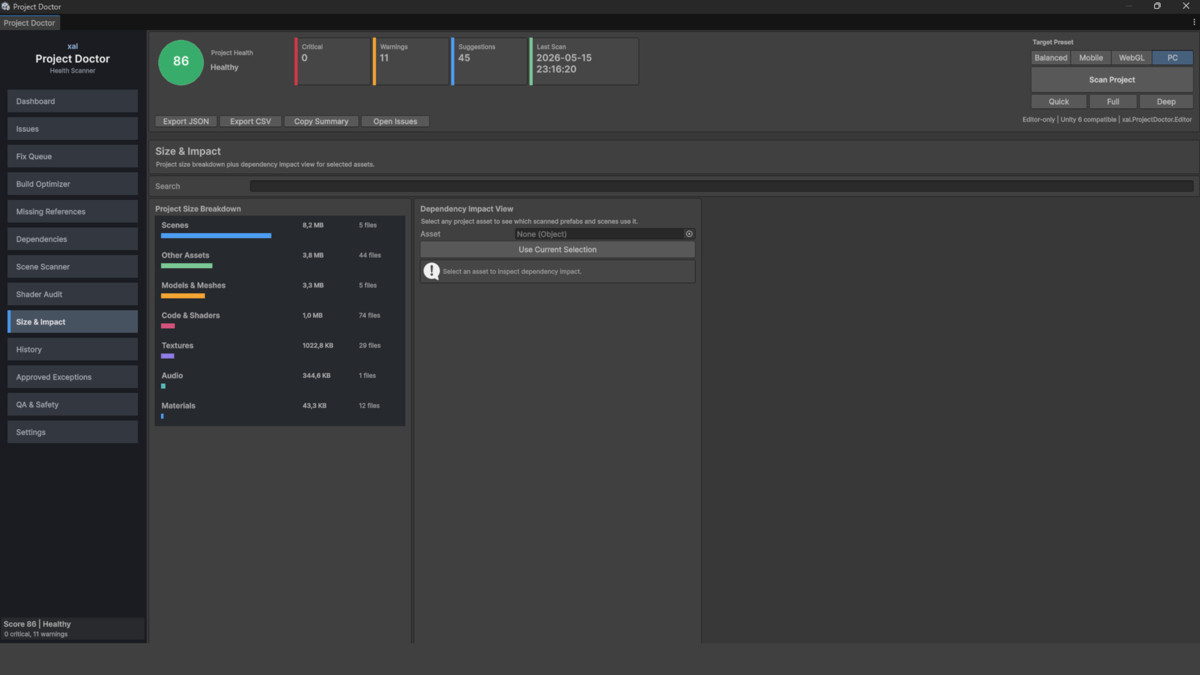Select the Project Doctor window tab
Image resolution: width=1200 pixels, height=675 pixels.
coord(30,23)
